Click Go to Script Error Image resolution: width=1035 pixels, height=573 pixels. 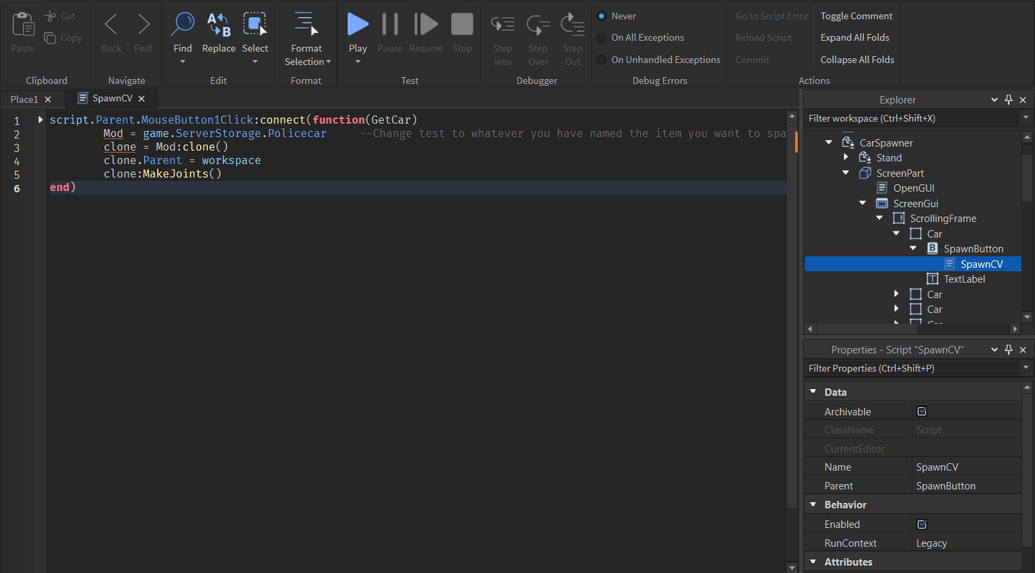[772, 16]
